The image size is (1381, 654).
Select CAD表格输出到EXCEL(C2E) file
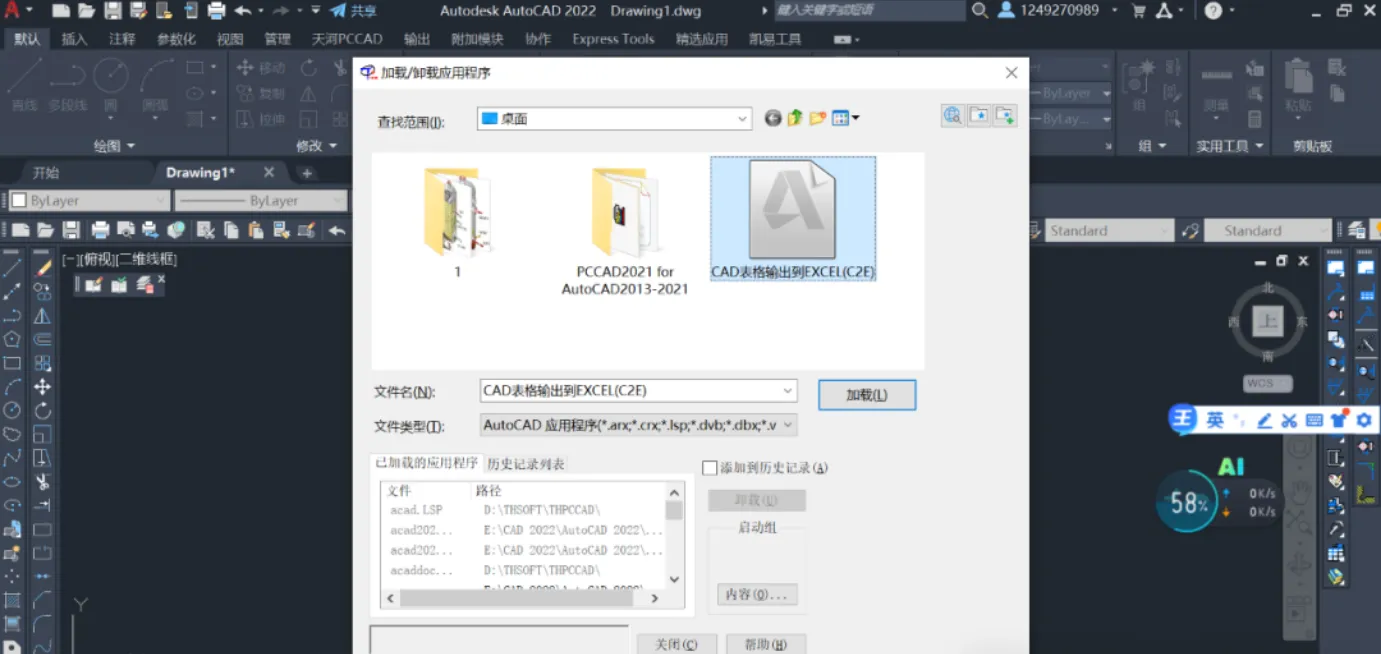[x=793, y=218]
